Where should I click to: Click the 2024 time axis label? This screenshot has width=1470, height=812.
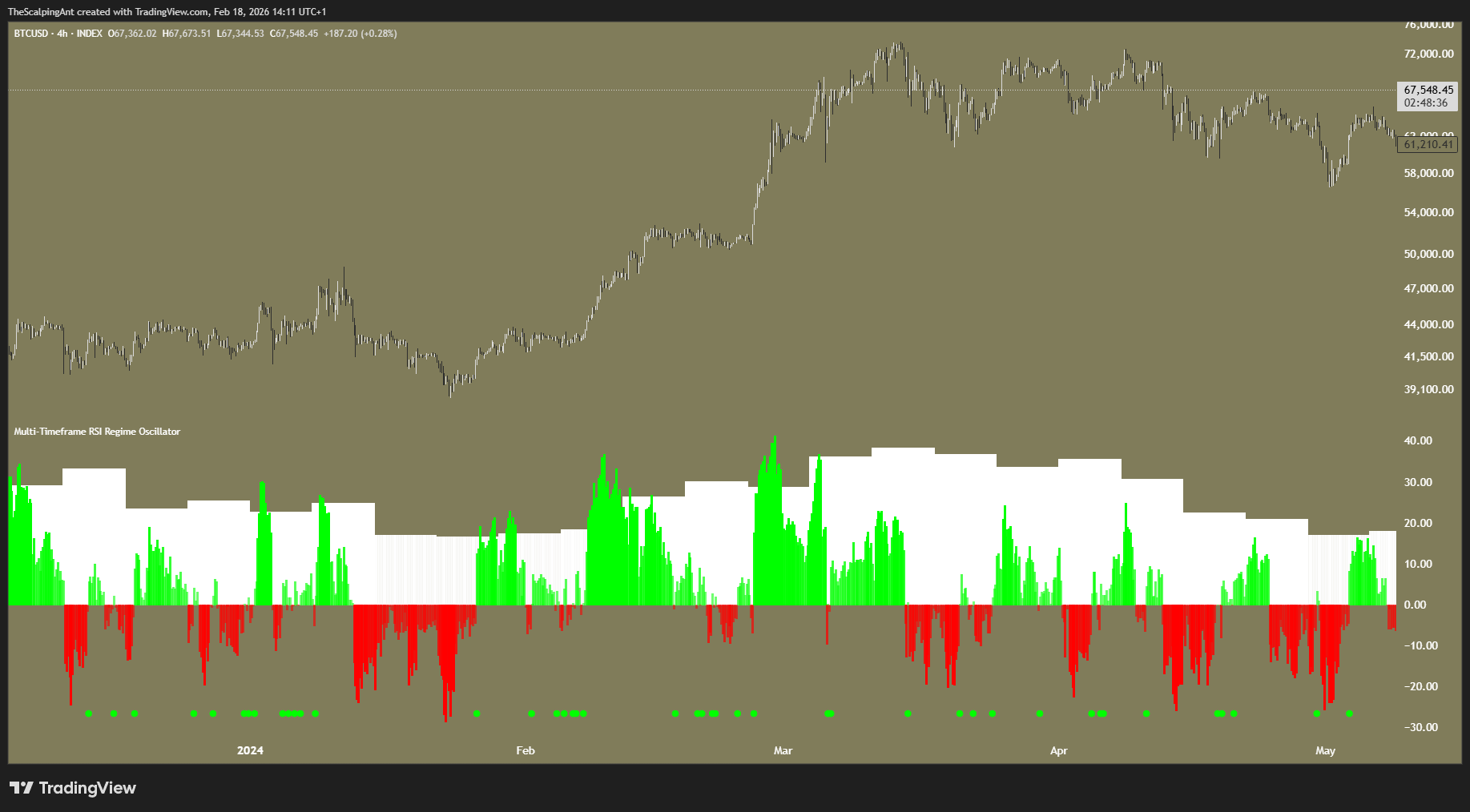click(250, 751)
